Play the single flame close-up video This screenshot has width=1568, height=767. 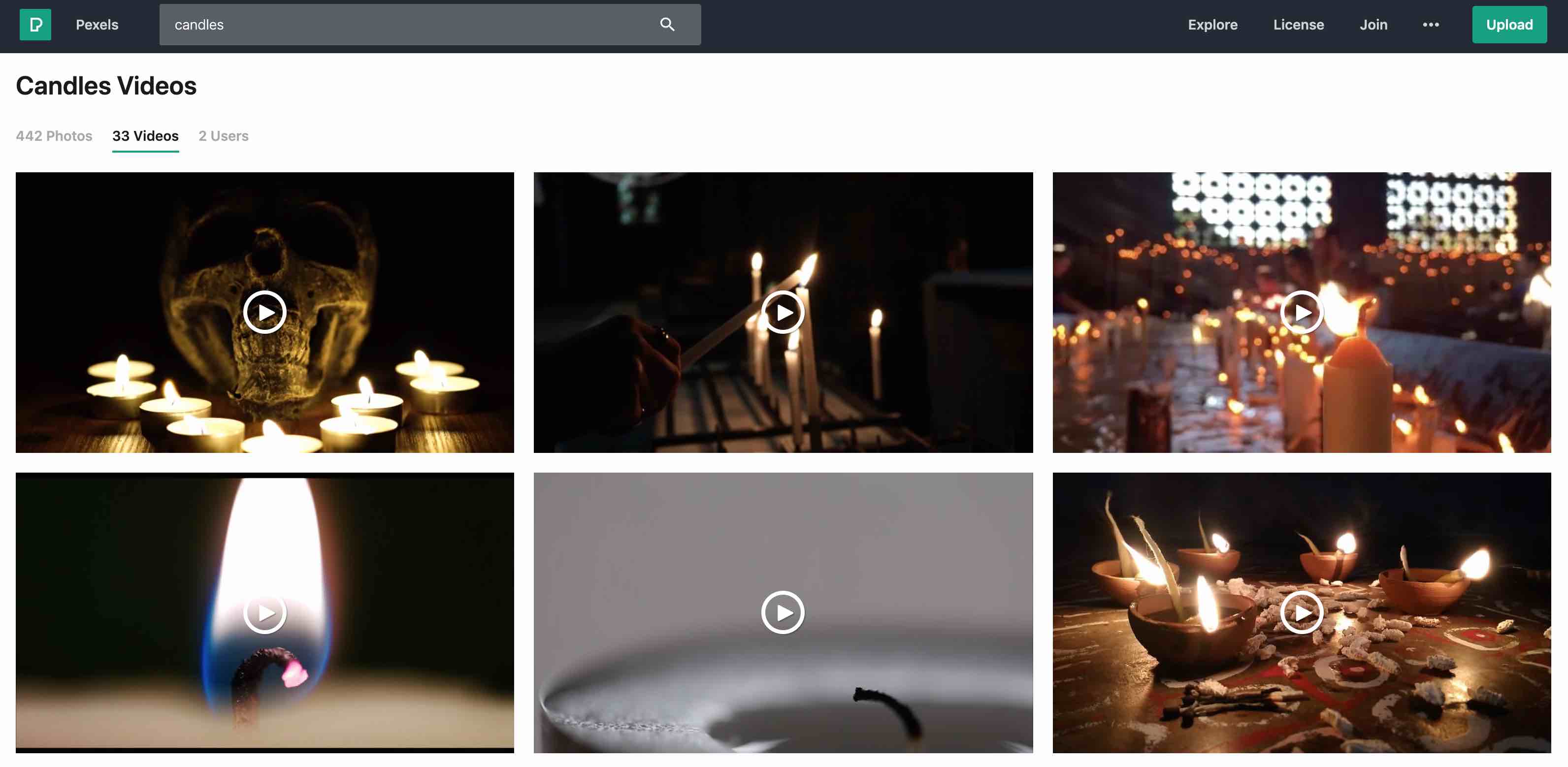coord(264,612)
